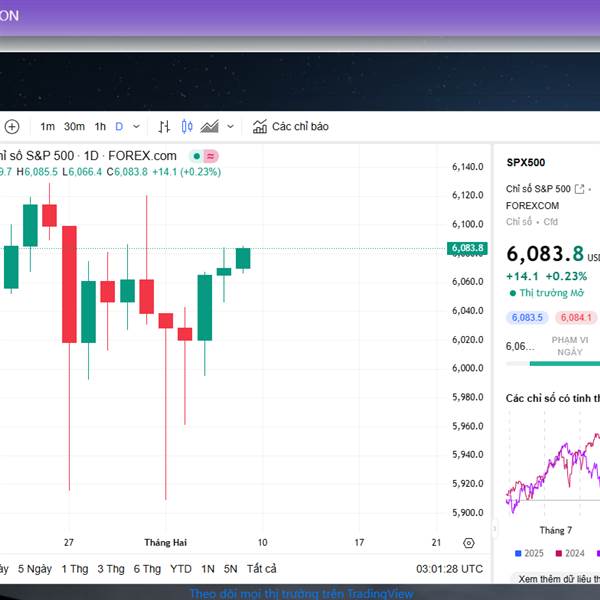Open the indicators chart icon
The height and width of the screenshot is (600, 600).
click(260, 127)
